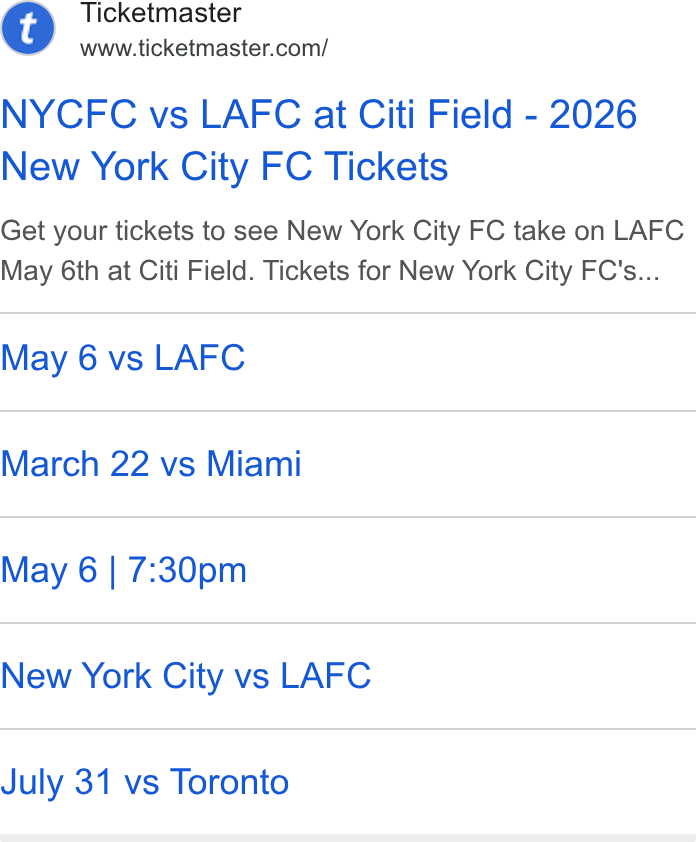This screenshot has height=842, width=696.
Task: Open the NYCFC vs LAFC at Citi Field headline
Action: [x=319, y=140]
